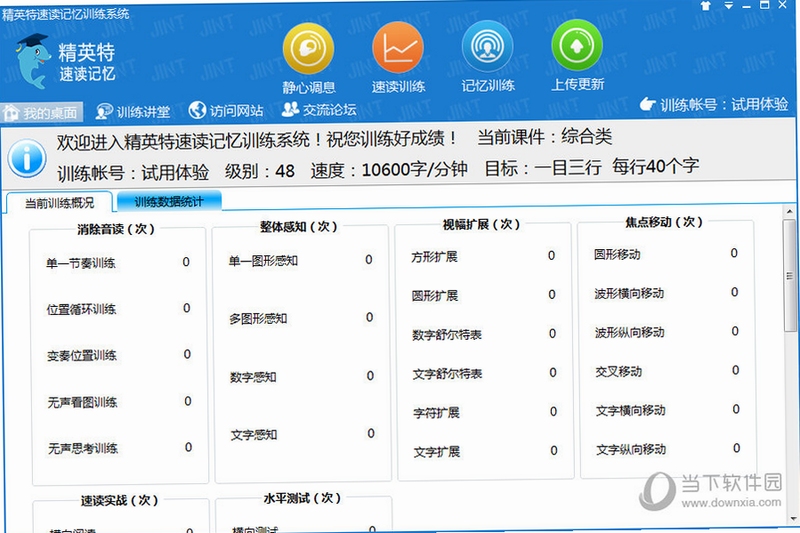The image size is (800, 533).
Task: Open 记忆训练 blue round icon
Action: pyautogui.click(x=487, y=46)
